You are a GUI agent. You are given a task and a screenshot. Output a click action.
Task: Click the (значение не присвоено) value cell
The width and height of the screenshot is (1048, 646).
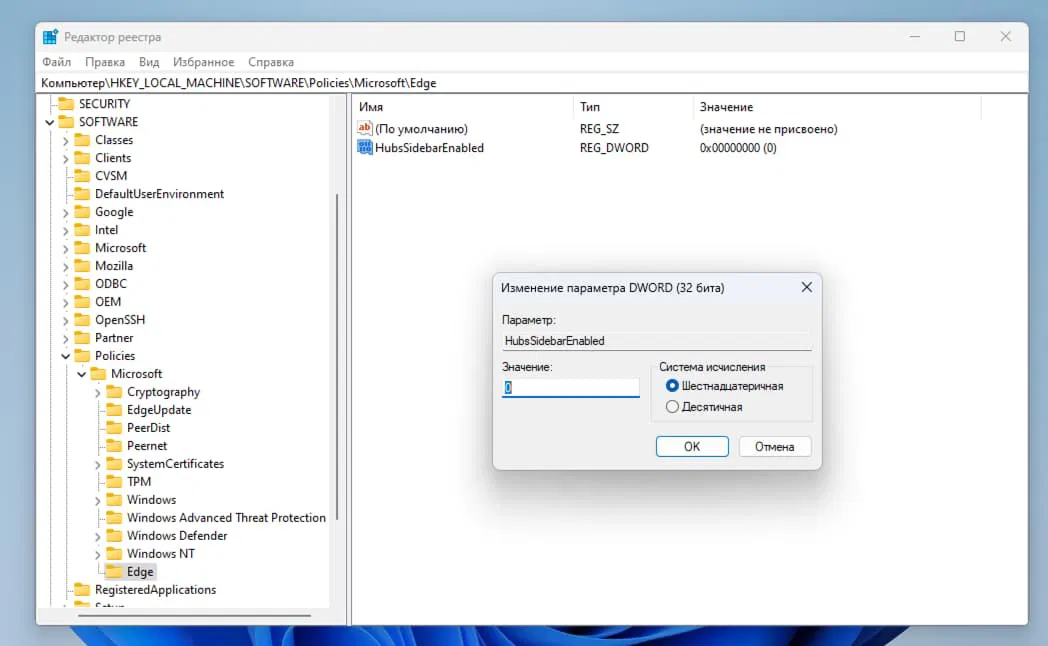click(x=768, y=129)
